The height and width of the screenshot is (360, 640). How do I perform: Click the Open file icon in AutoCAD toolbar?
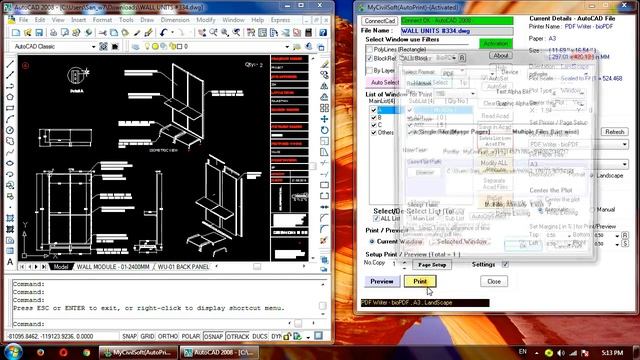[x=27, y=33]
